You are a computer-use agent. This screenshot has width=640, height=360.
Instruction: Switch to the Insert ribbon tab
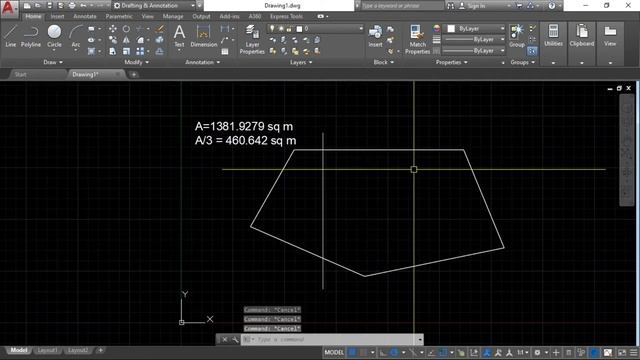tap(57, 16)
